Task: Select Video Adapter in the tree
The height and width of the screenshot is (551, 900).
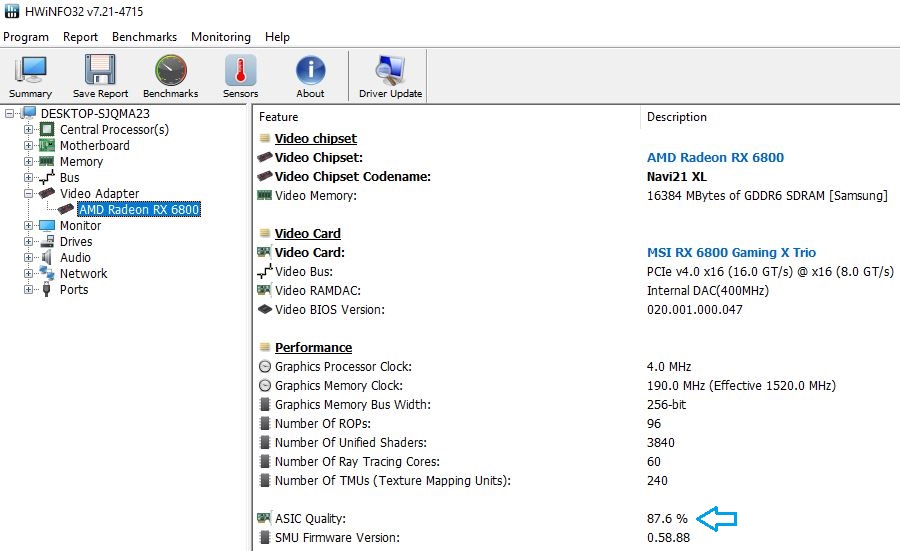Action: click(99, 194)
